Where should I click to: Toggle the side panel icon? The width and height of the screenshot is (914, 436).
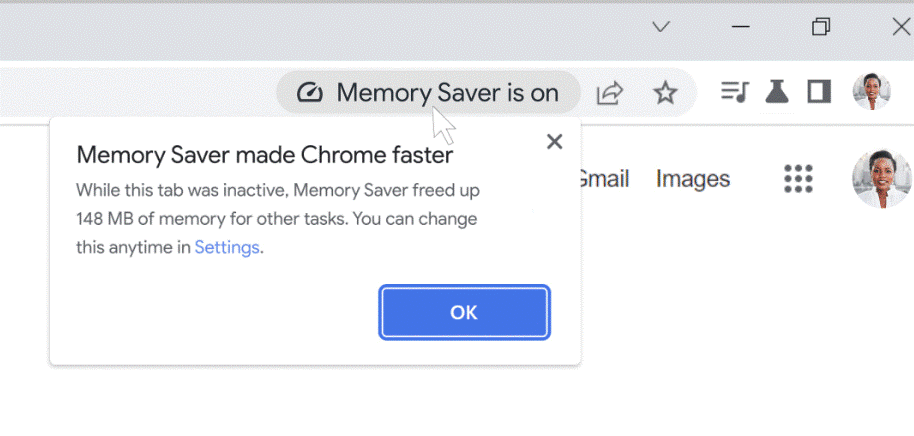(819, 92)
